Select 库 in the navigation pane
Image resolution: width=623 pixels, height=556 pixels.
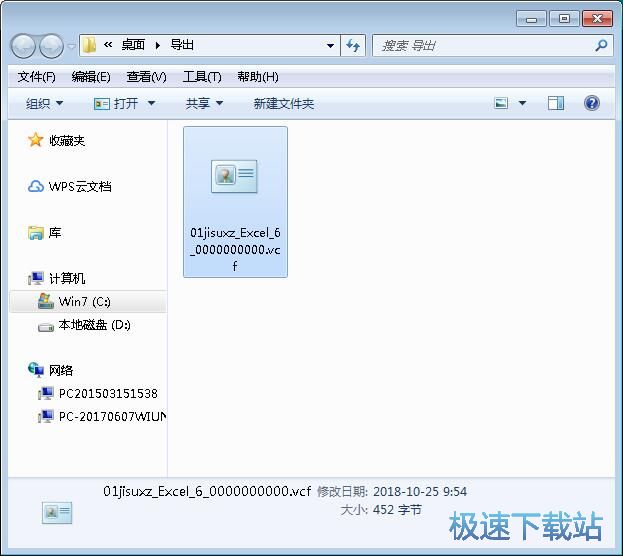[44, 232]
